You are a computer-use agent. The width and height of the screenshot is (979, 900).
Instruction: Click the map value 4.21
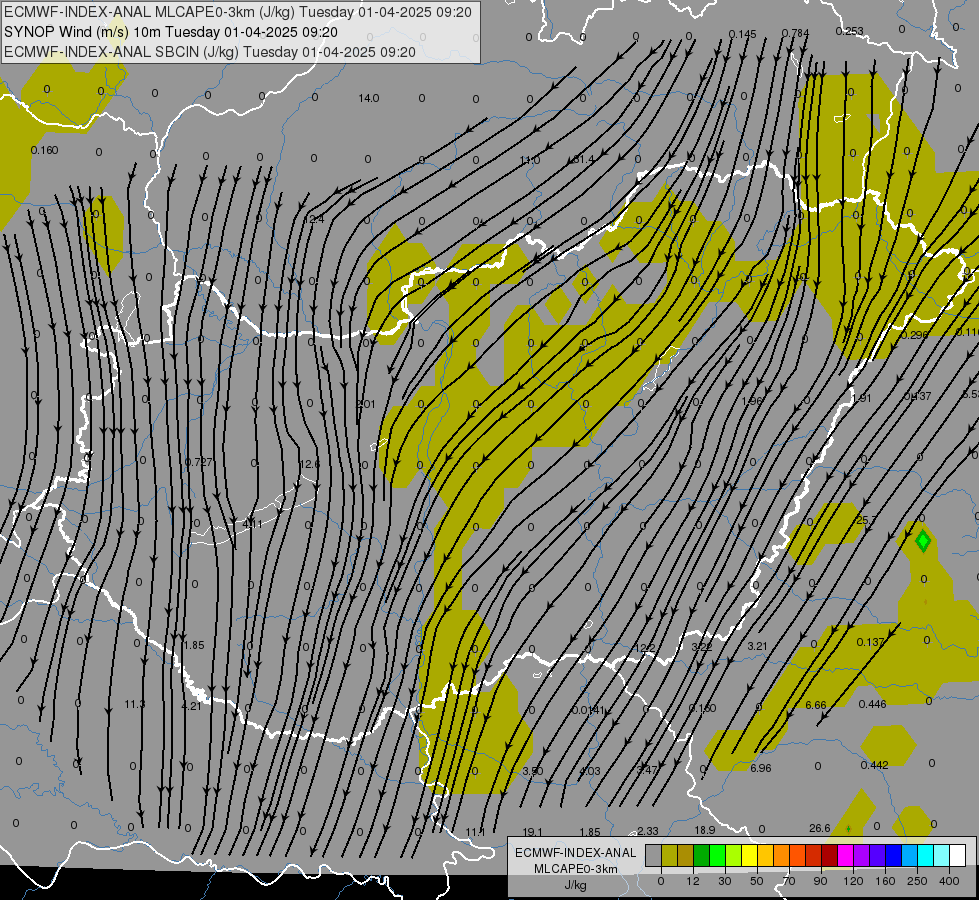191,706
